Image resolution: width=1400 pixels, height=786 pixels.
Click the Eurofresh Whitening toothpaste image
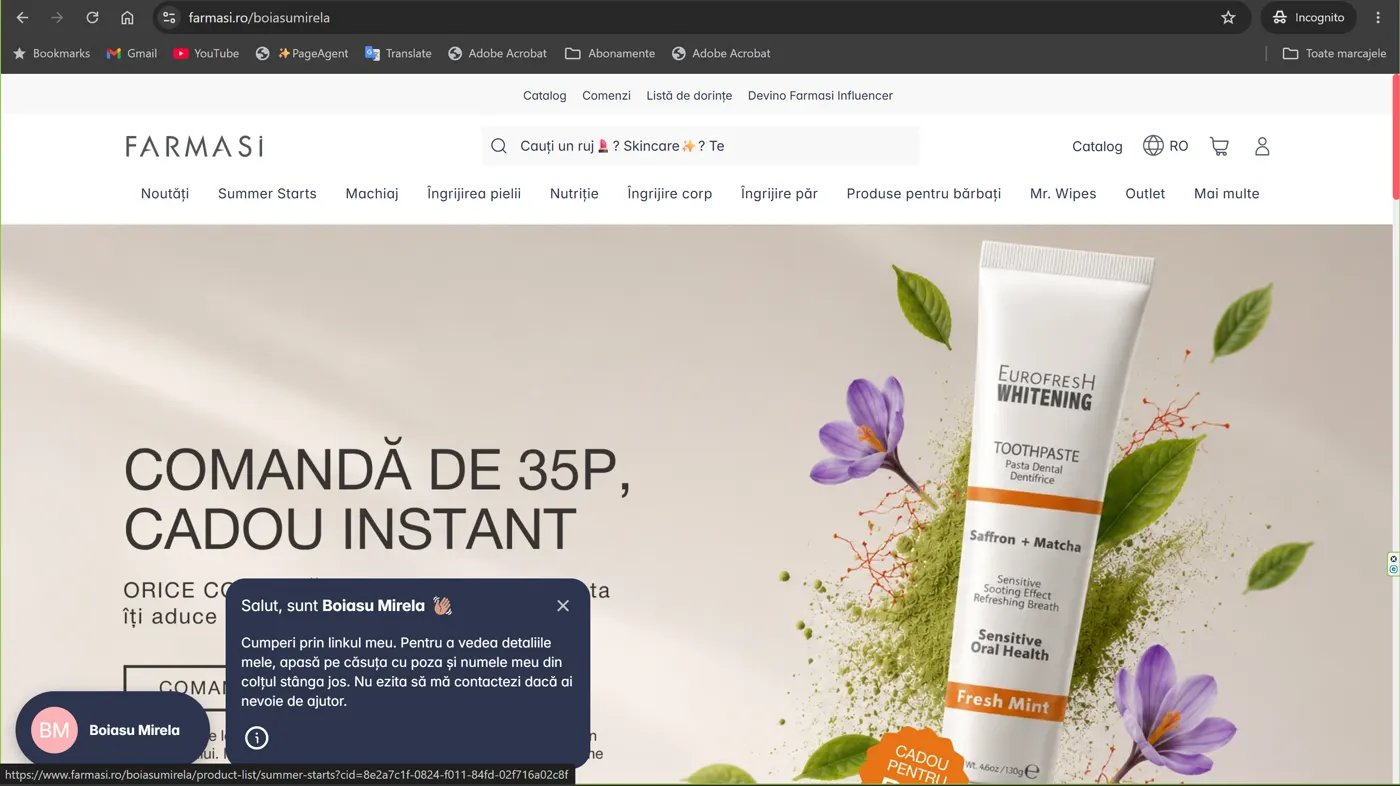tap(1050, 510)
